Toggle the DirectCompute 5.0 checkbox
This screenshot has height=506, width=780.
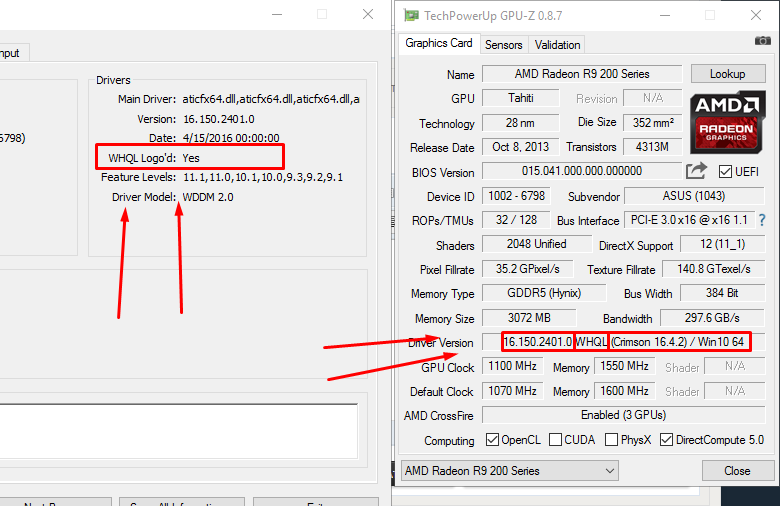click(666, 440)
